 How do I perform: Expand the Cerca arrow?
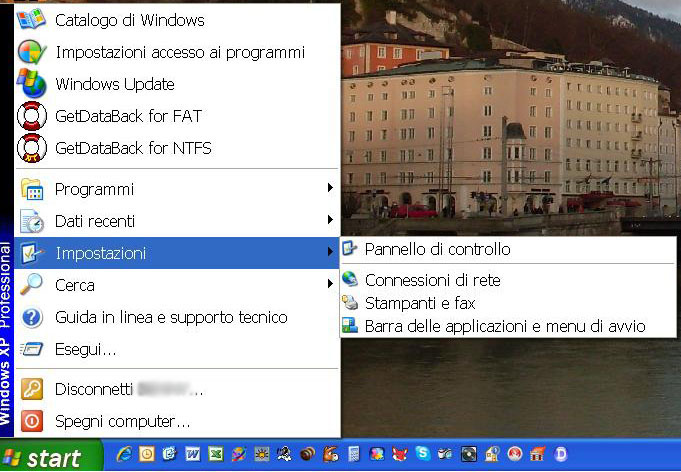[x=330, y=284]
